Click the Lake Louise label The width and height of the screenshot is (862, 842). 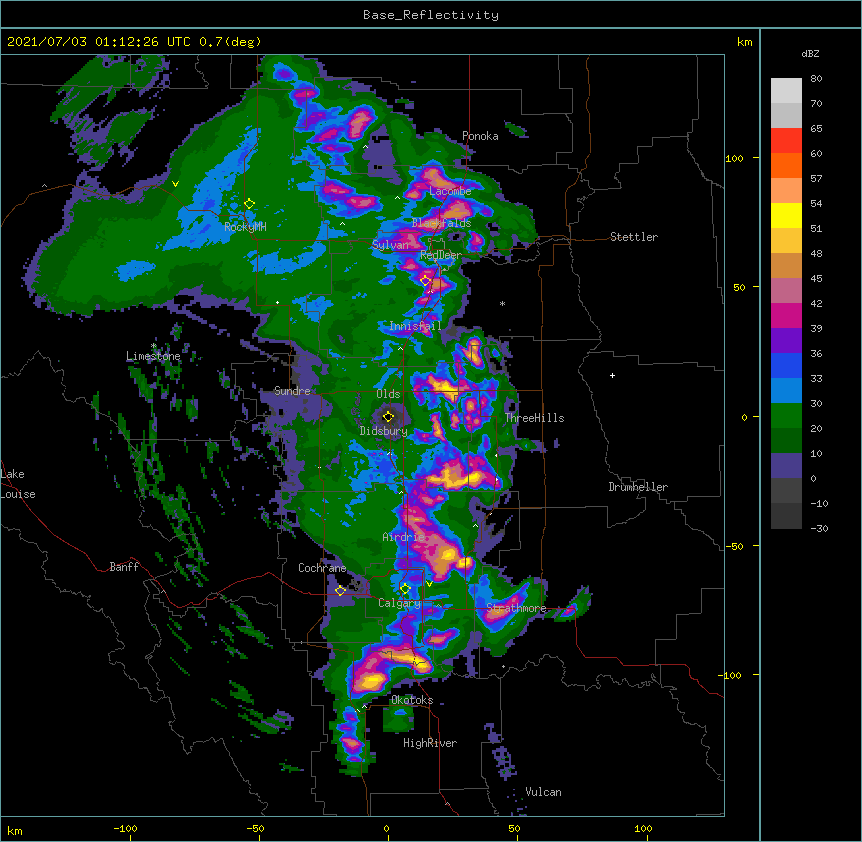[18, 484]
